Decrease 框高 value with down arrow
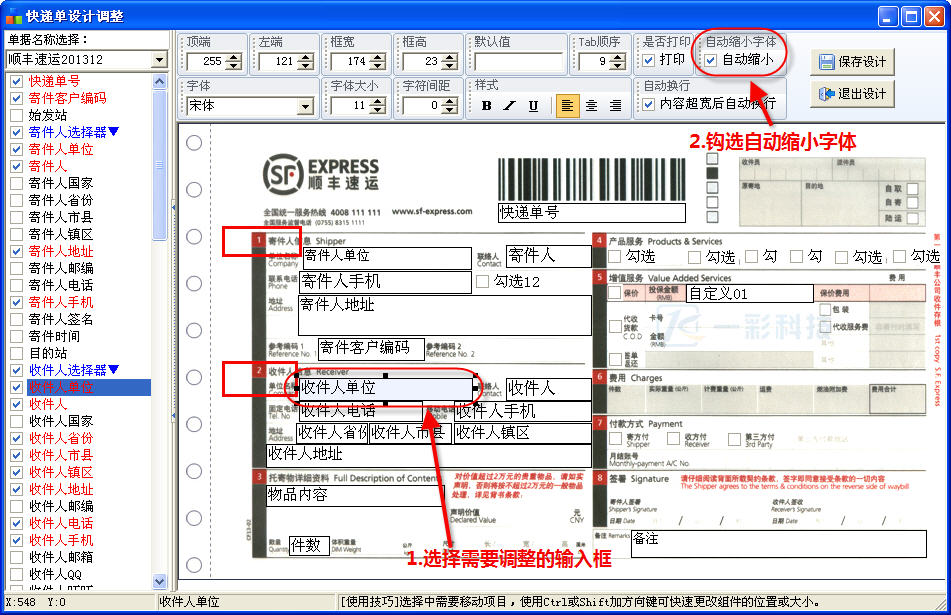The width and height of the screenshot is (951, 615). coord(449,65)
